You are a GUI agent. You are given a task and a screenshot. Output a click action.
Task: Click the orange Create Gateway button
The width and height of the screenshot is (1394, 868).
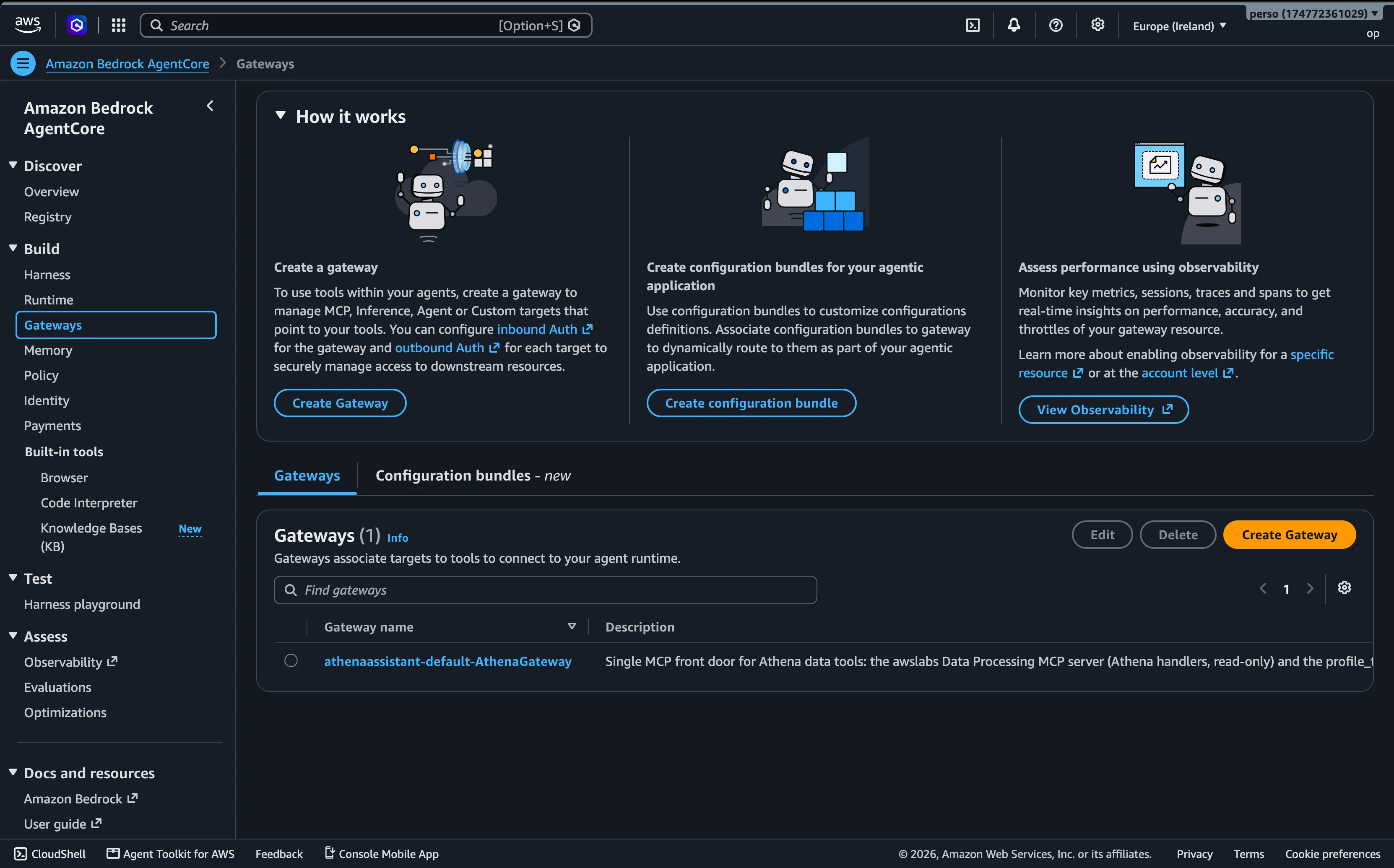(1290, 535)
